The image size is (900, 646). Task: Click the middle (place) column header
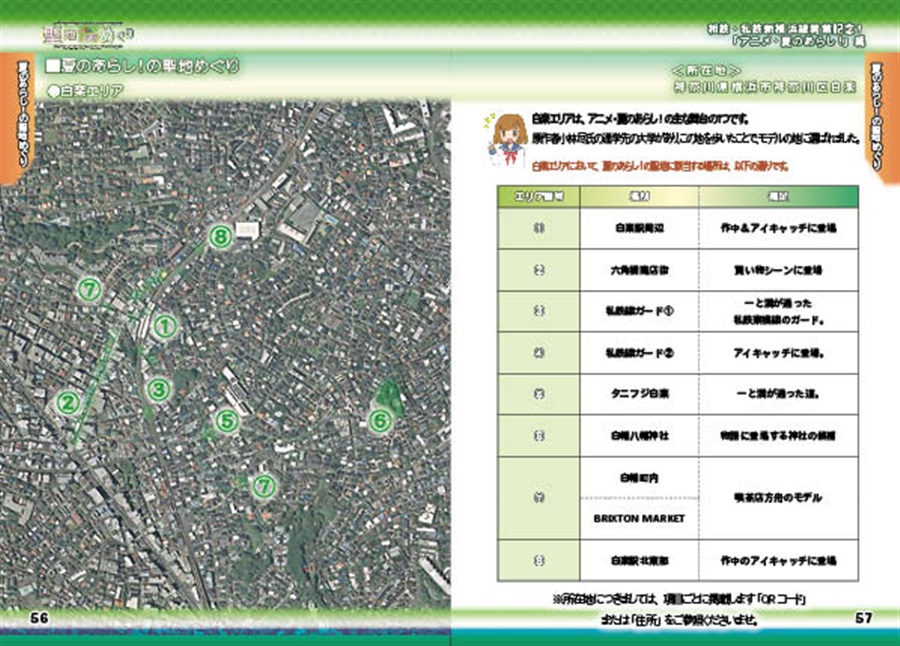coord(639,196)
